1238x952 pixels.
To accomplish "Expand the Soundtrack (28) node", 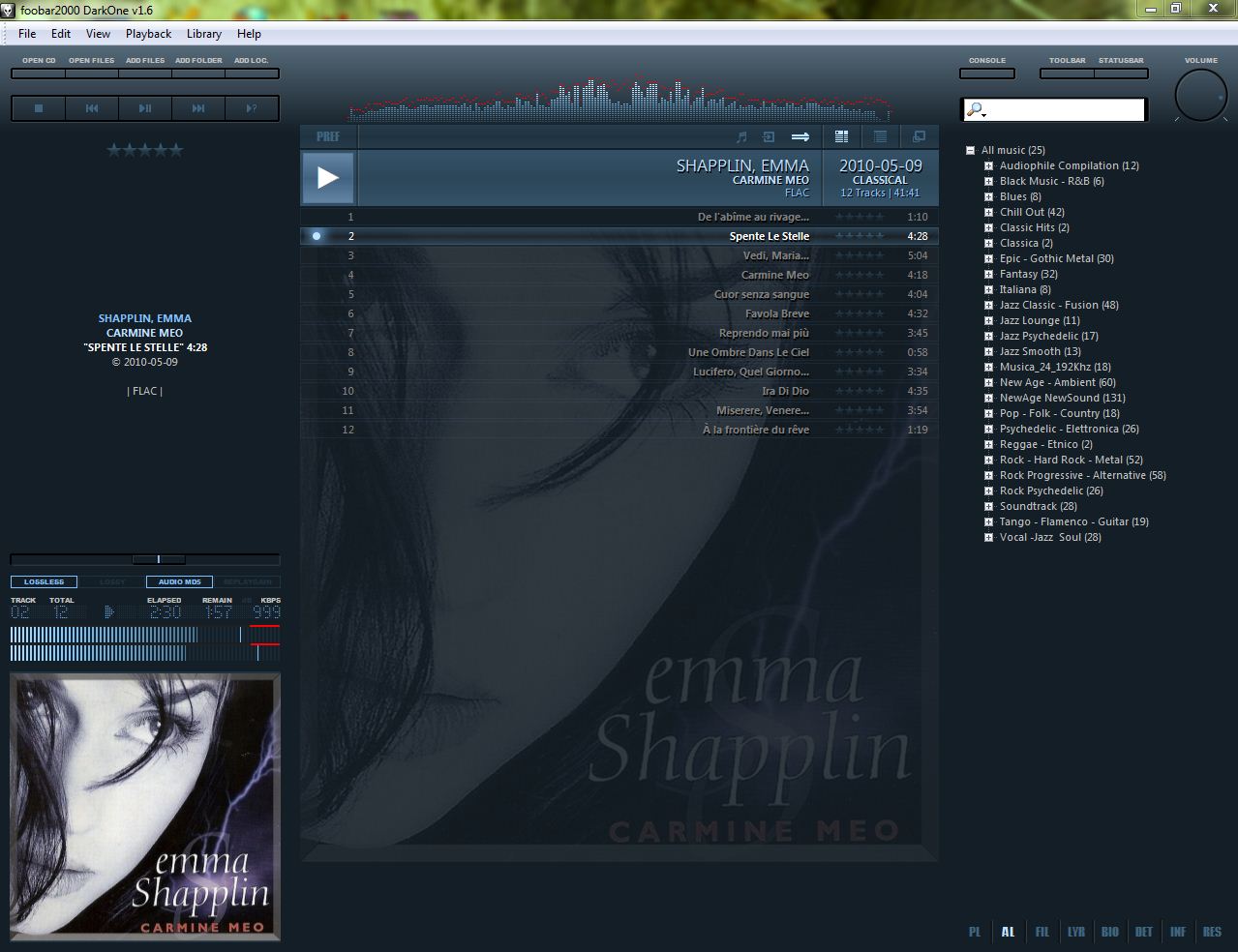I will pyautogui.click(x=988, y=506).
